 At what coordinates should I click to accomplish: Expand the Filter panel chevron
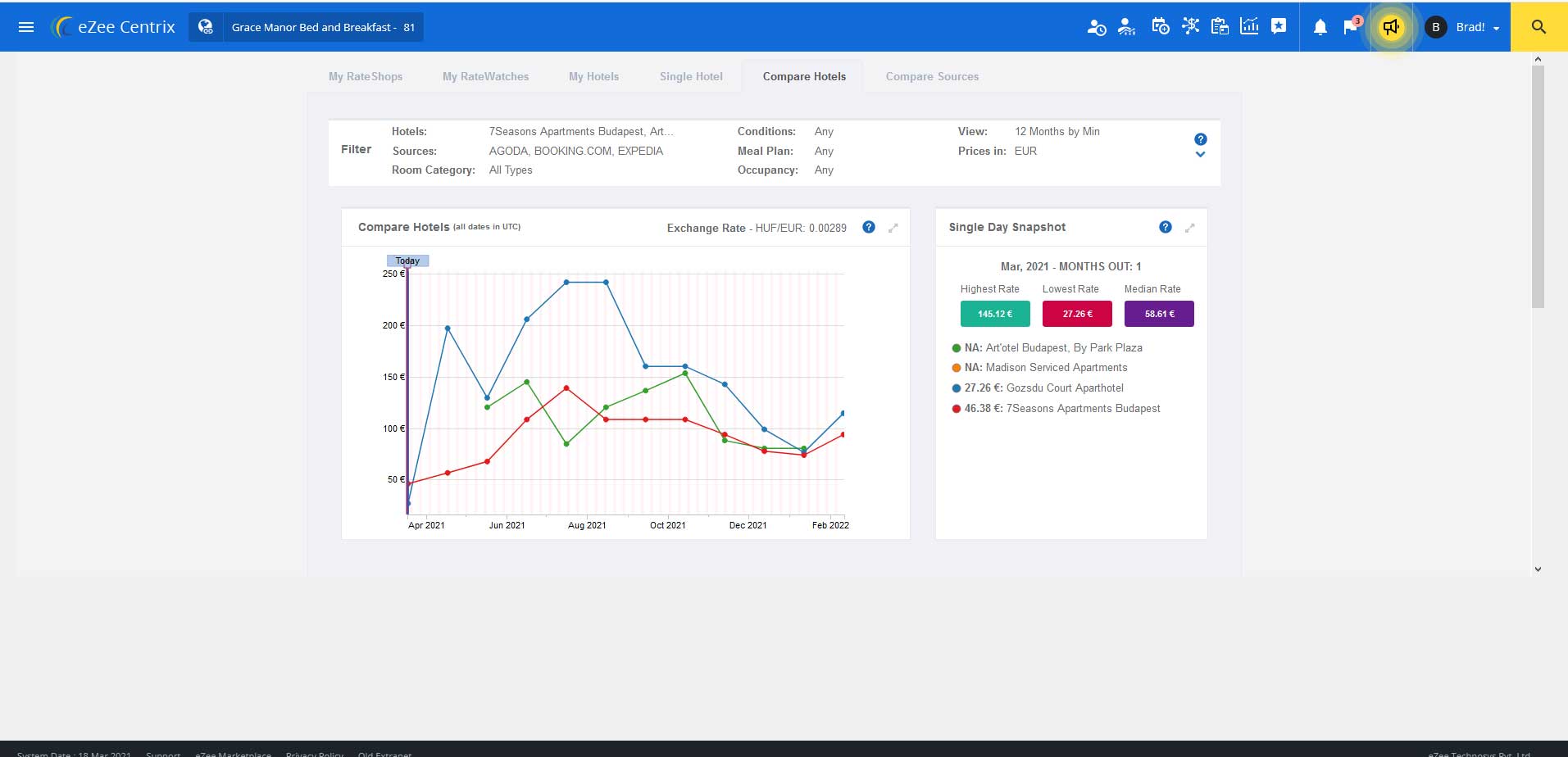click(x=1200, y=155)
